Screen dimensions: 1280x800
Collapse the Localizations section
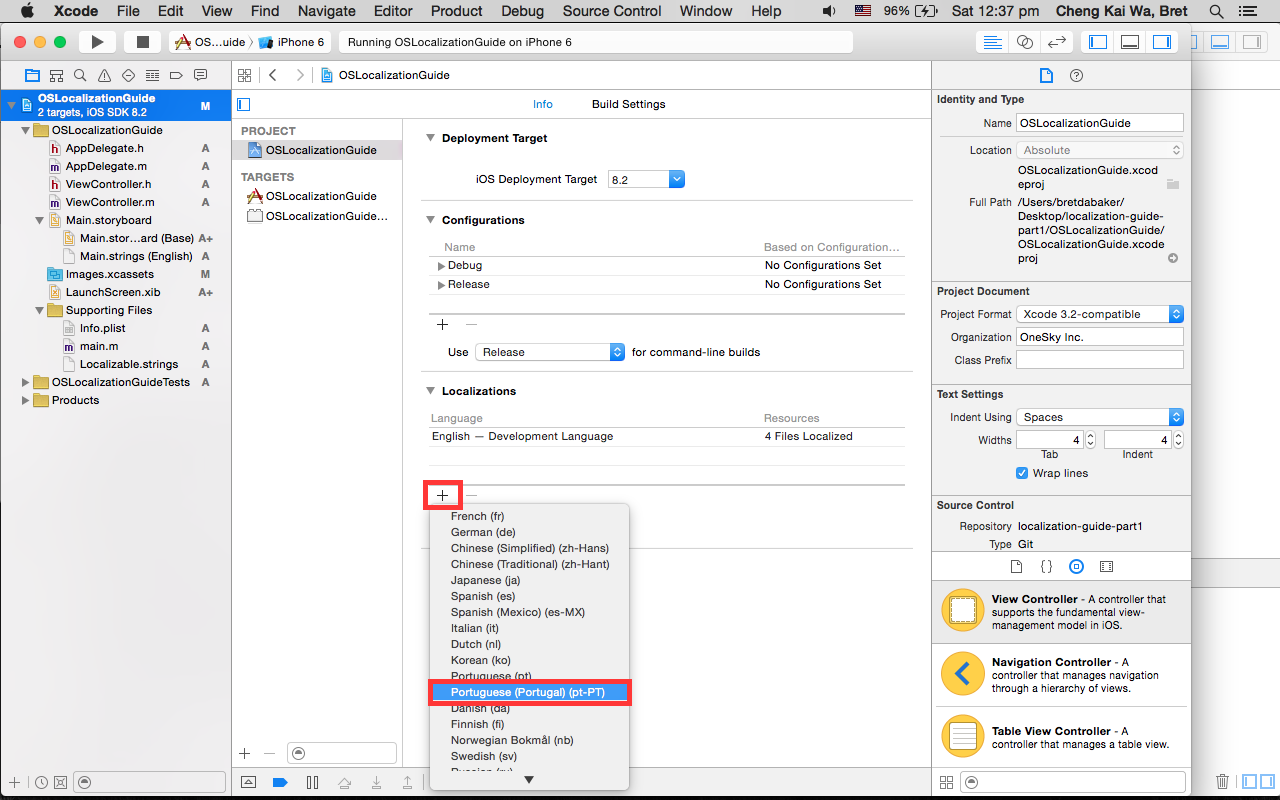coord(431,391)
